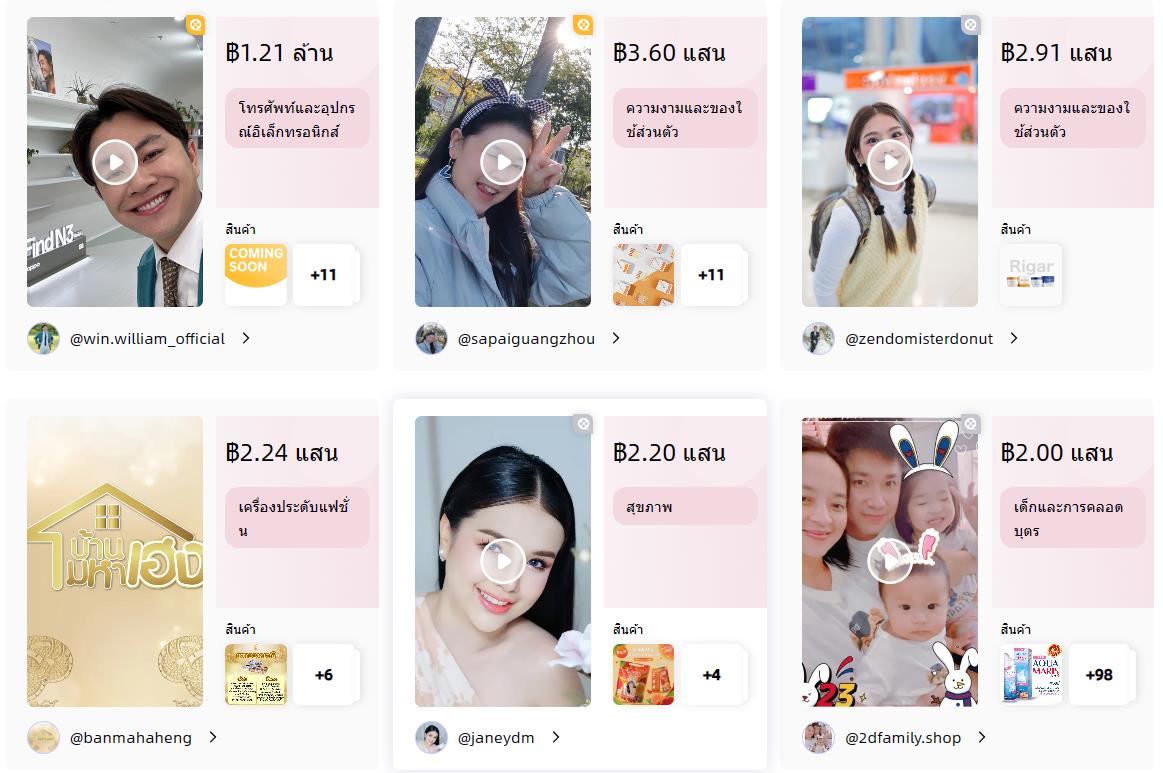Viewport: 1163px width, 773px height.
Task: Expand chevron next to @banmahaheng
Action: [x=214, y=737]
